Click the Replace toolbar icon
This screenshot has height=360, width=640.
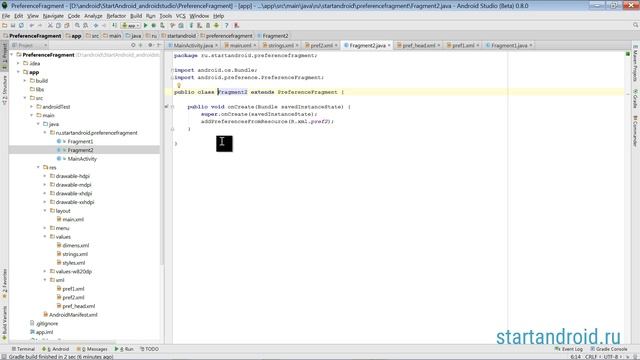(x=85, y=25)
